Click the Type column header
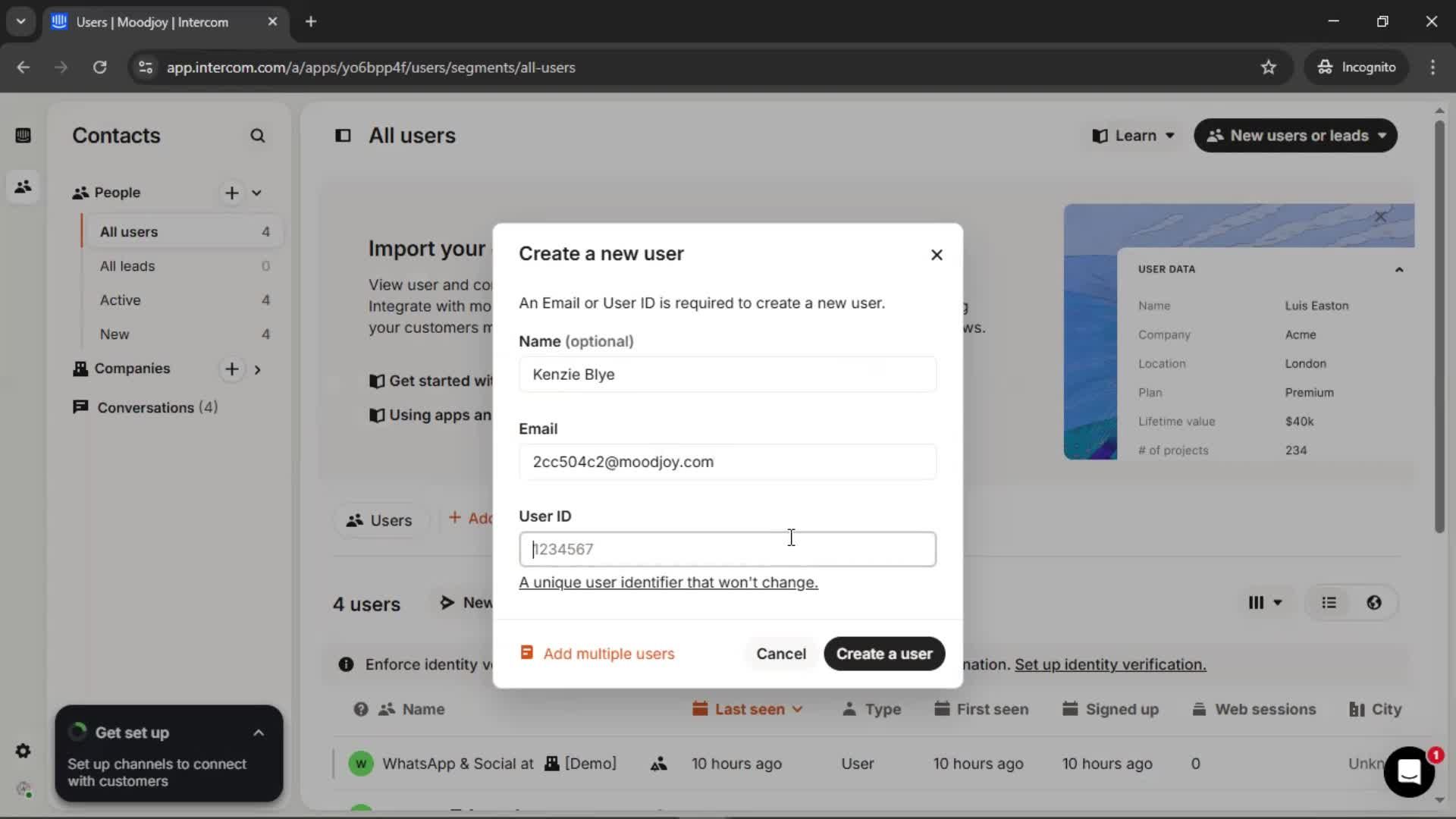This screenshot has width=1456, height=819. pos(871,709)
